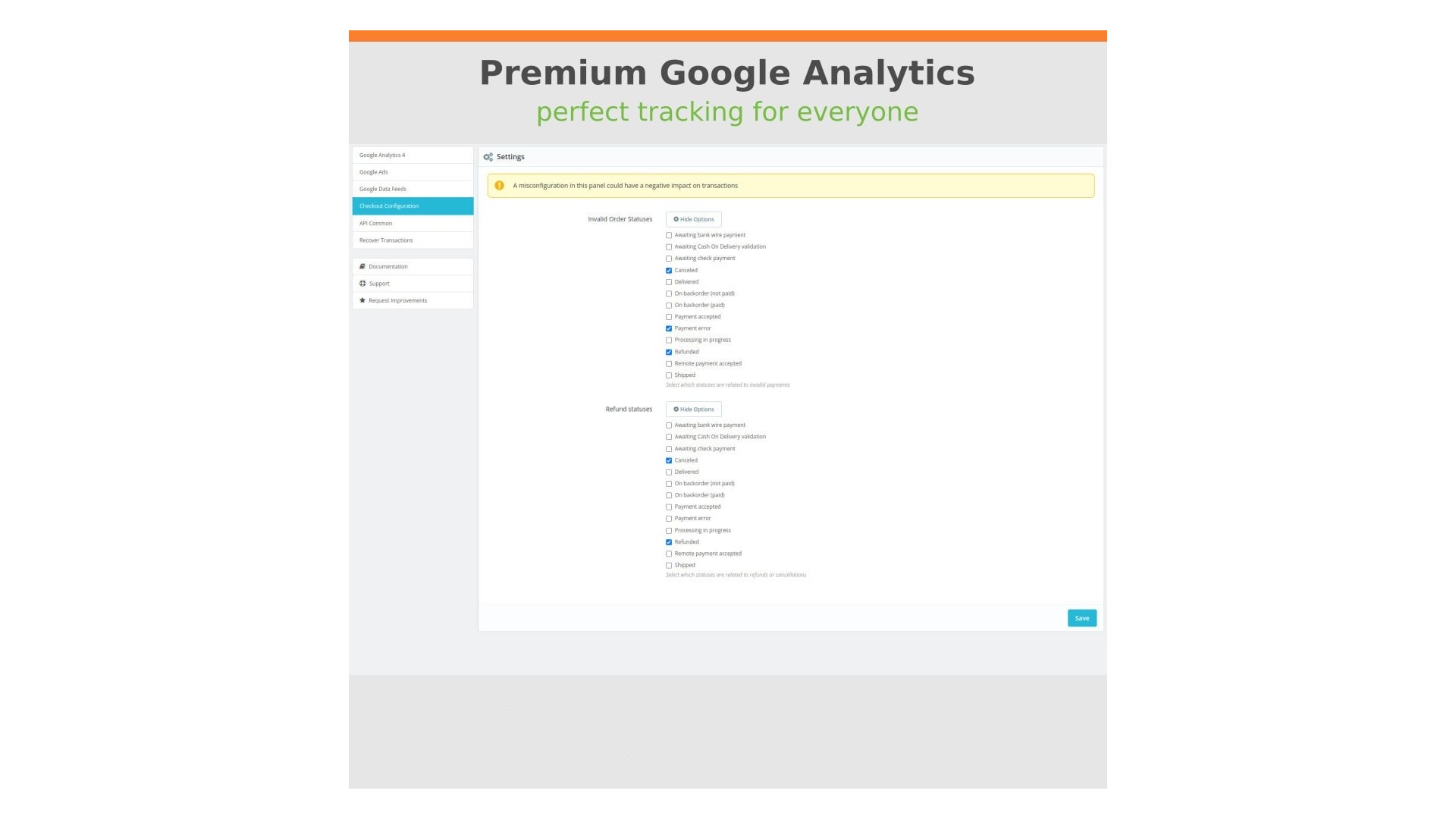Click the gear icon inside Refund statuses Hide Options
Screen dimensions: 1456x819
tap(676, 409)
